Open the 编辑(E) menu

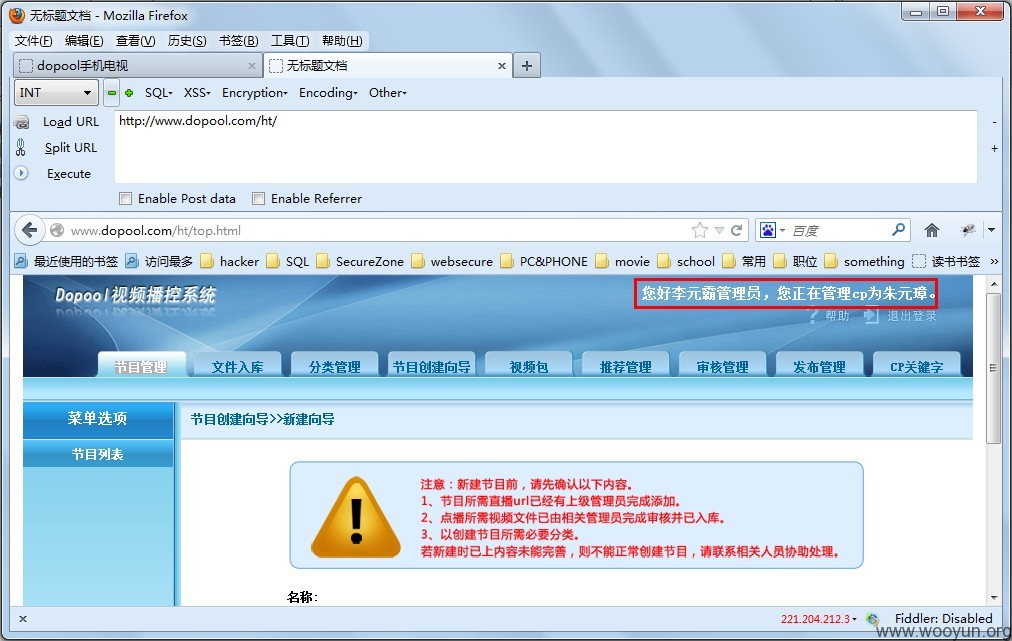84,41
